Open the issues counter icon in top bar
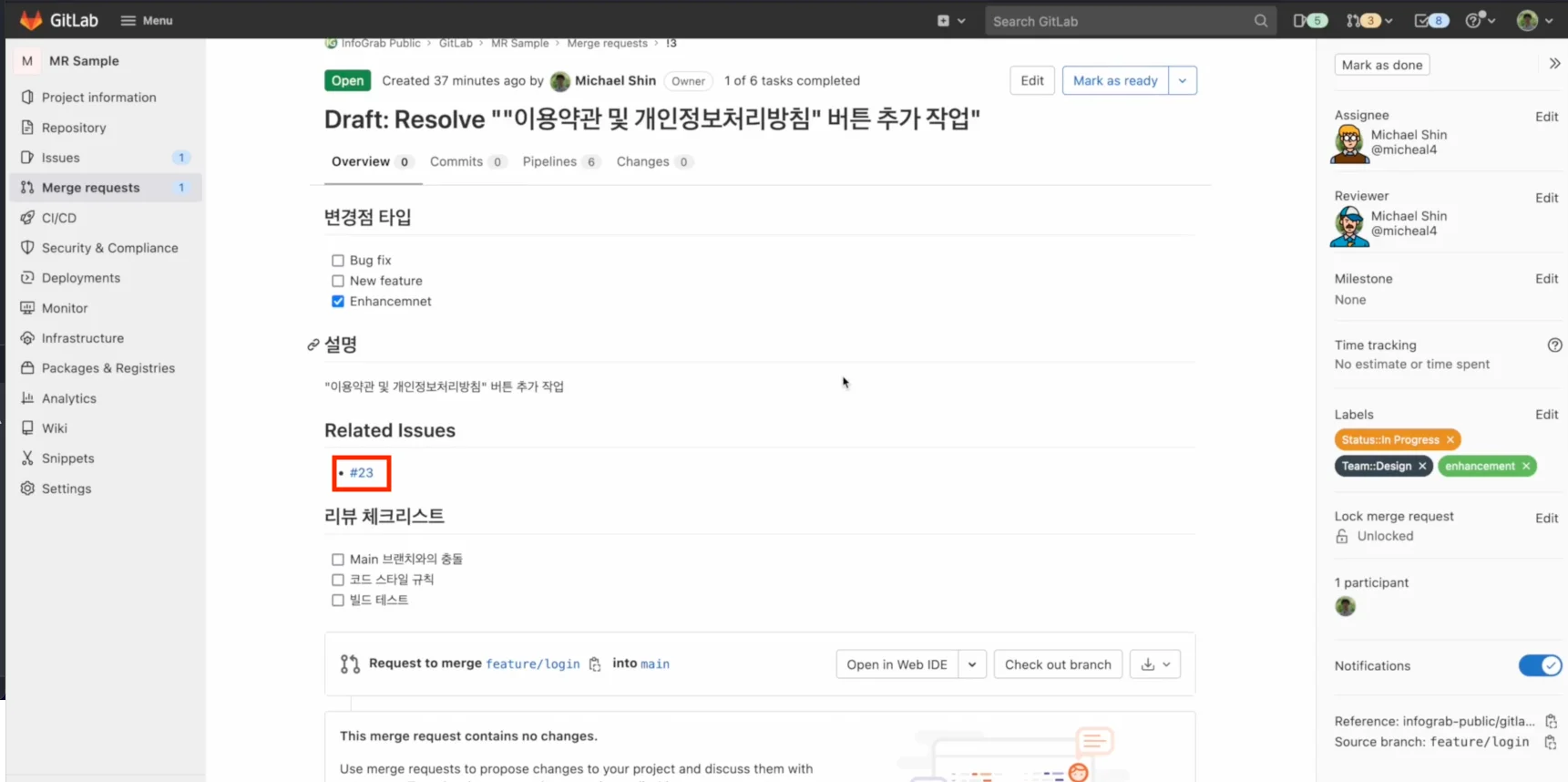The width and height of the screenshot is (1568, 782). [x=1310, y=21]
